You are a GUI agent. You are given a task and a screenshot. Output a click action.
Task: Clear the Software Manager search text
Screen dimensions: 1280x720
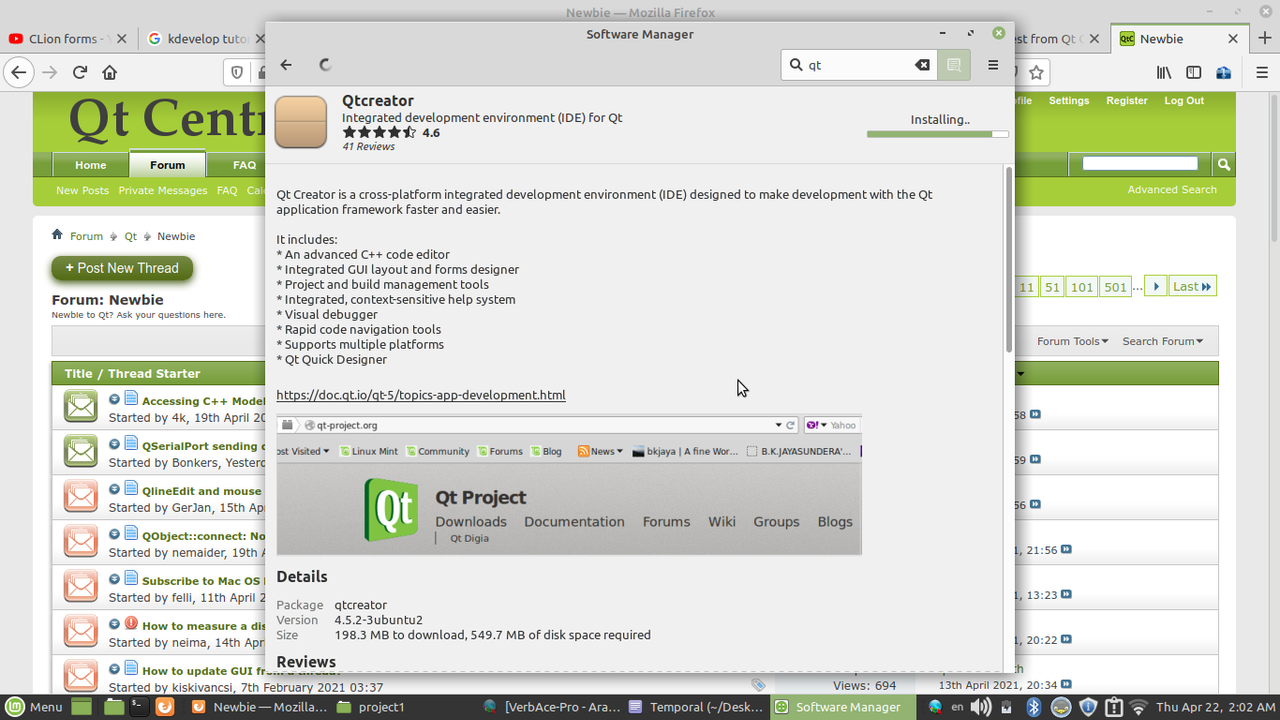point(922,65)
